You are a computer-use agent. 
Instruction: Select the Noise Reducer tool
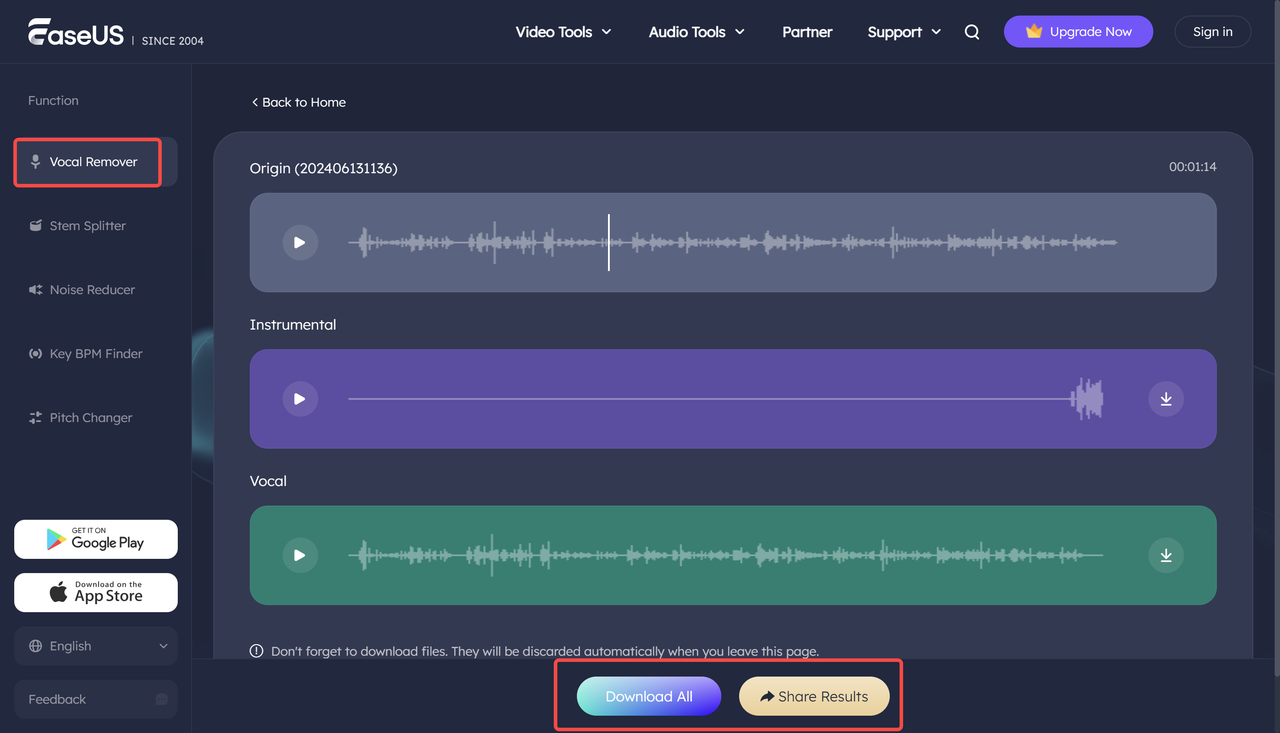pos(91,289)
